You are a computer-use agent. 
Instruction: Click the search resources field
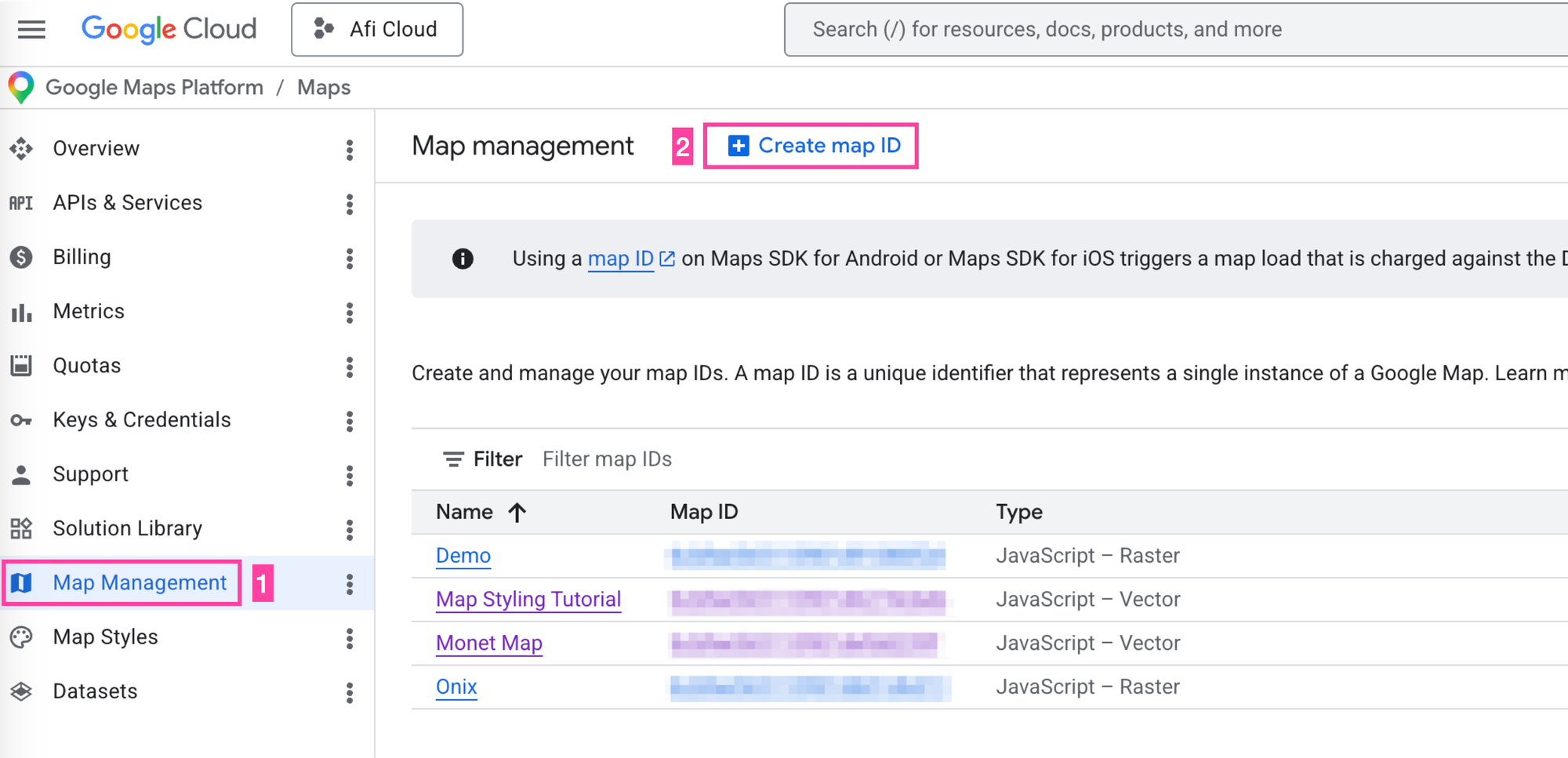click(1176, 29)
